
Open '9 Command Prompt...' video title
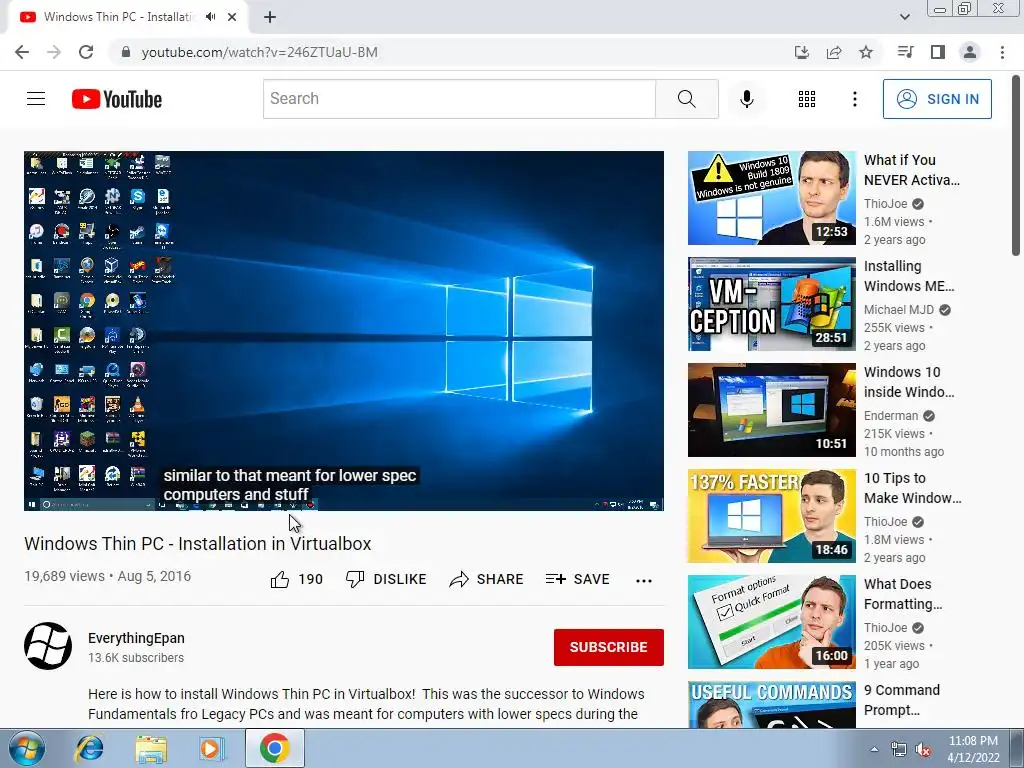(x=902, y=699)
